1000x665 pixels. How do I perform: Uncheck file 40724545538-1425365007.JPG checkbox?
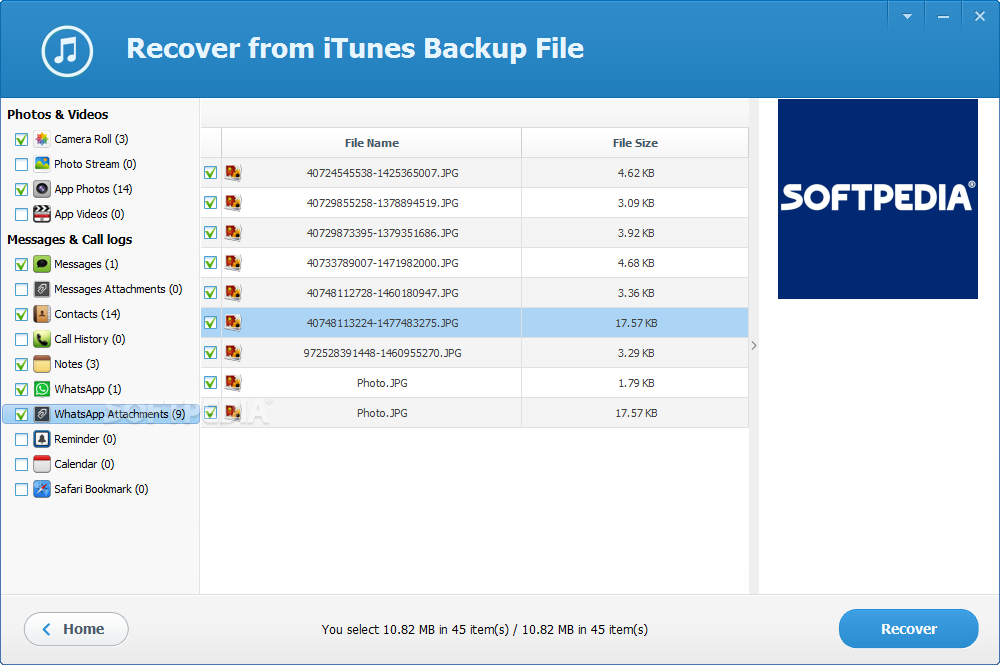click(x=210, y=173)
